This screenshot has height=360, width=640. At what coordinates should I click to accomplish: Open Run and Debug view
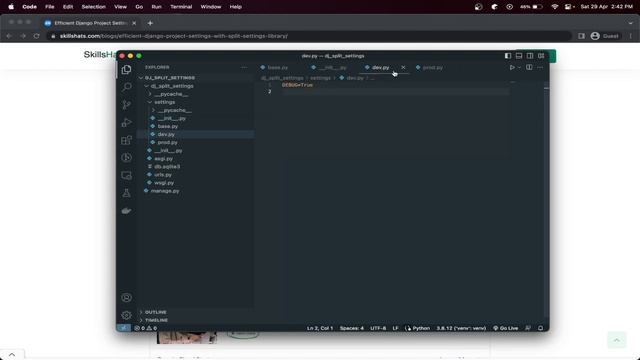(x=127, y=122)
